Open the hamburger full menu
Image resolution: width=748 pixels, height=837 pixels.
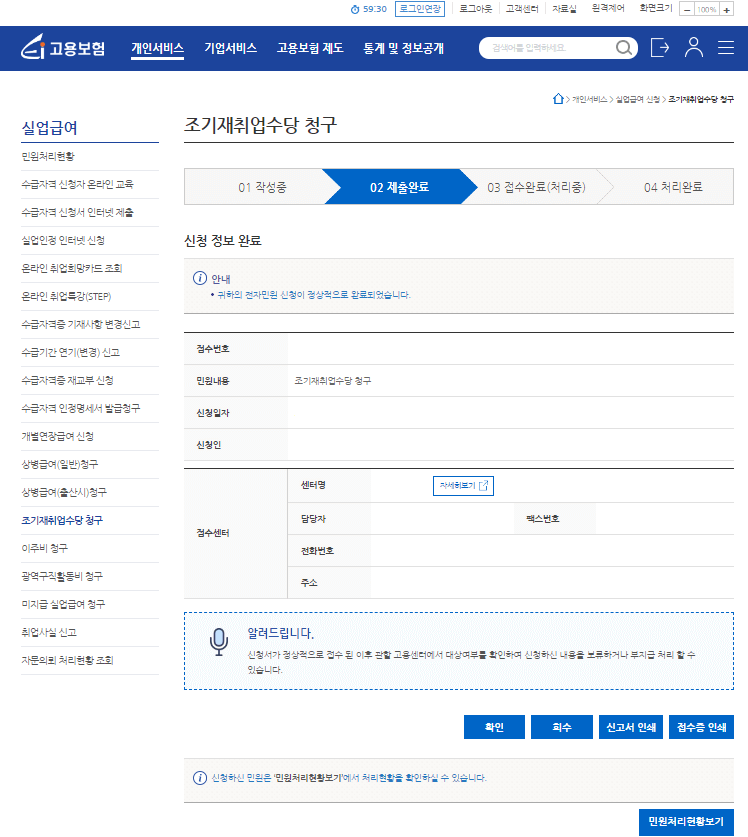pyautogui.click(x=726, y=48)
